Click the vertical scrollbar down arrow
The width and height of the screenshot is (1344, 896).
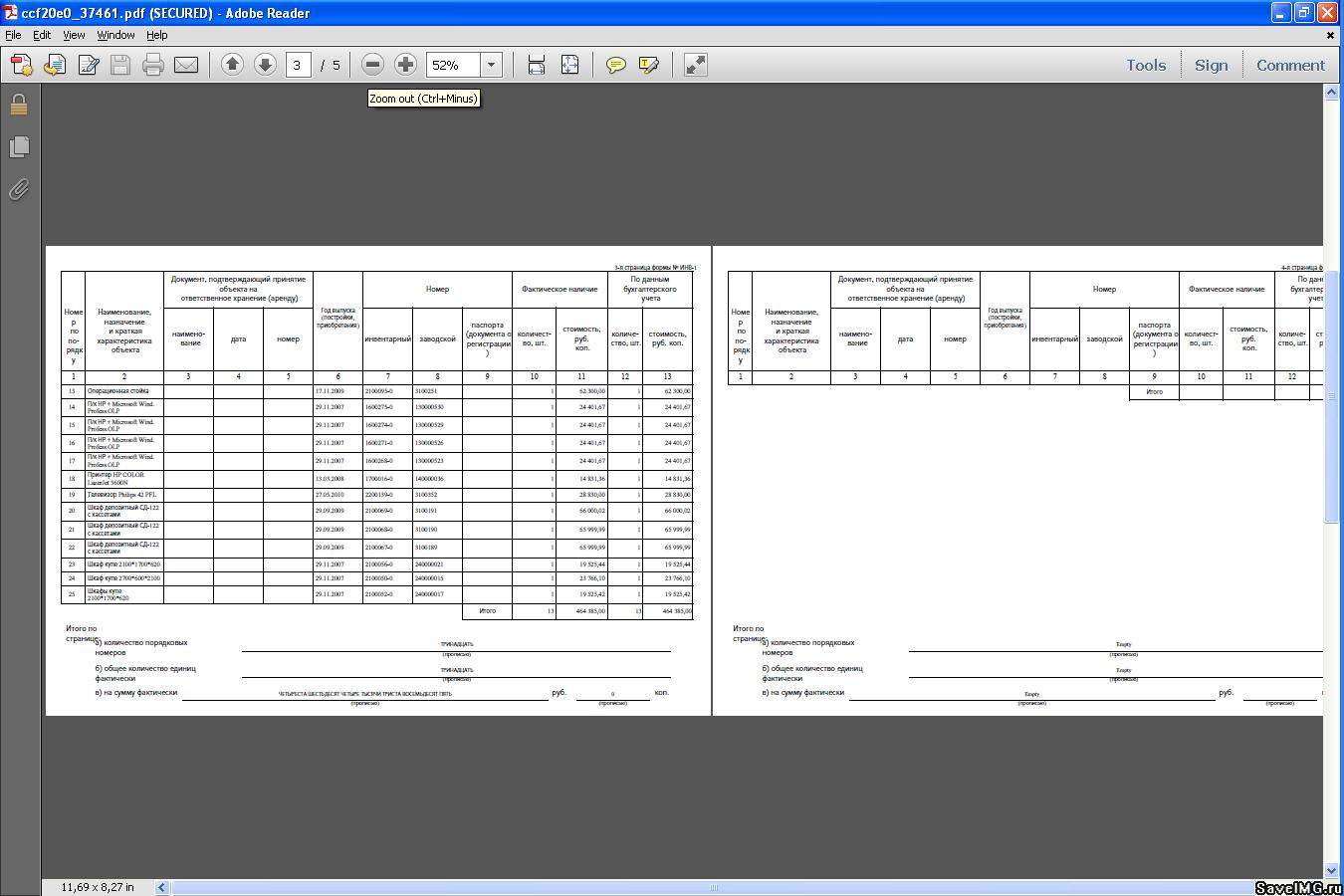1331,870
